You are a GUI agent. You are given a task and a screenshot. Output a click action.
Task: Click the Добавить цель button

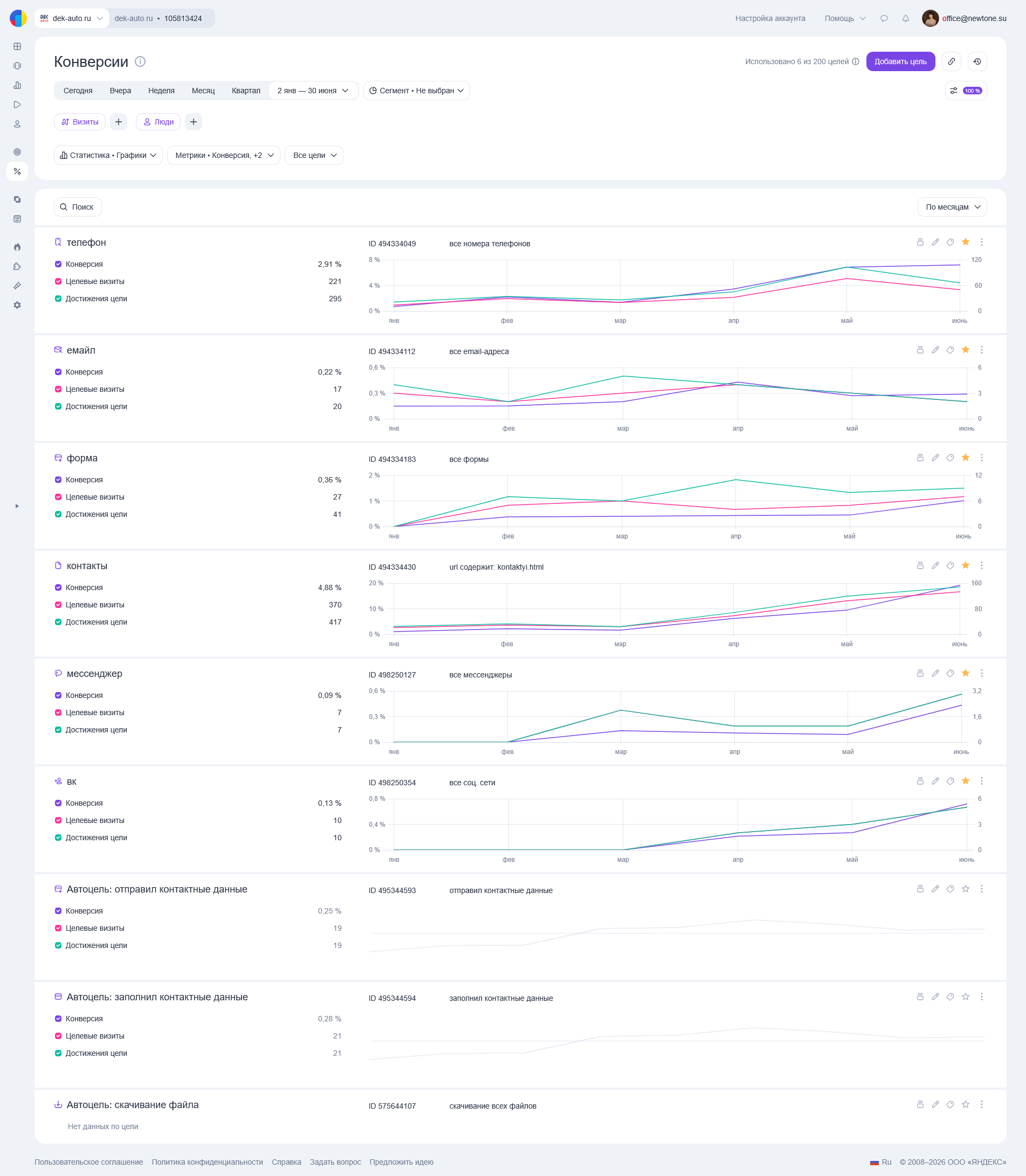(900, 61)
